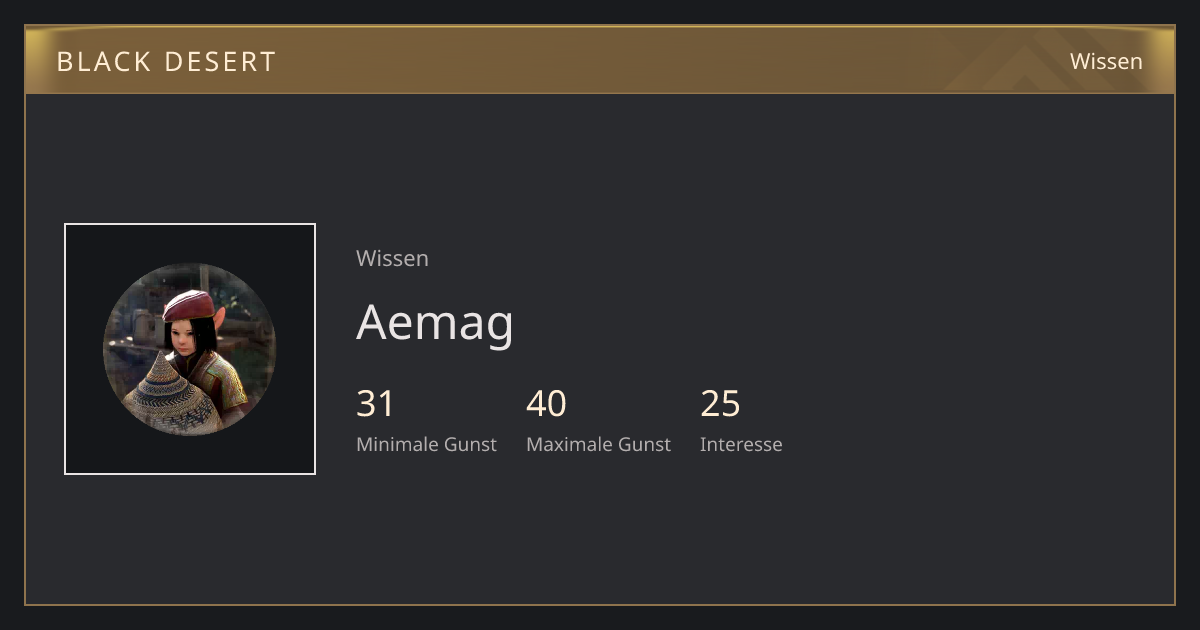Click the Aemag character portrait
The image size is (1200, 630).
click(x=190, y=349)
